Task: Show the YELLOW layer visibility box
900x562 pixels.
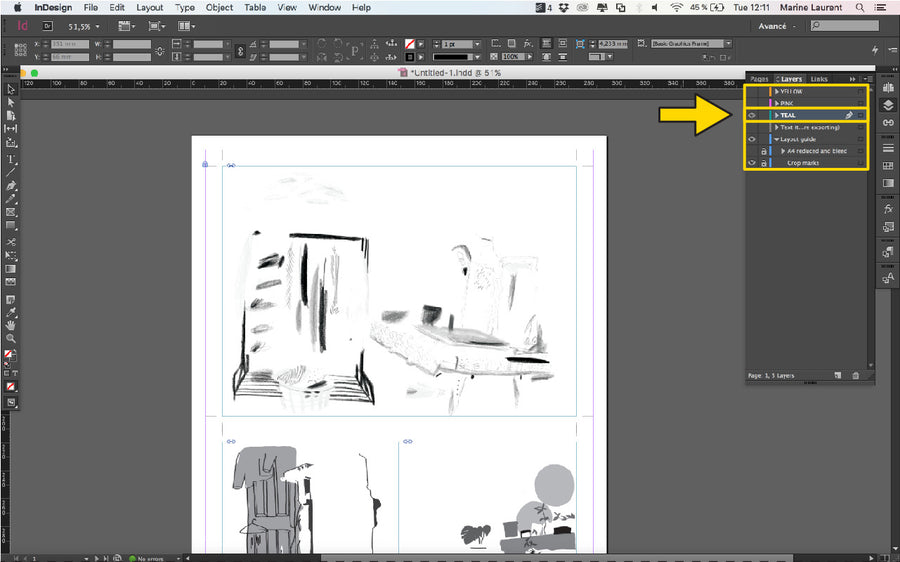Action: pyautogui.click(x=751, y=91)
